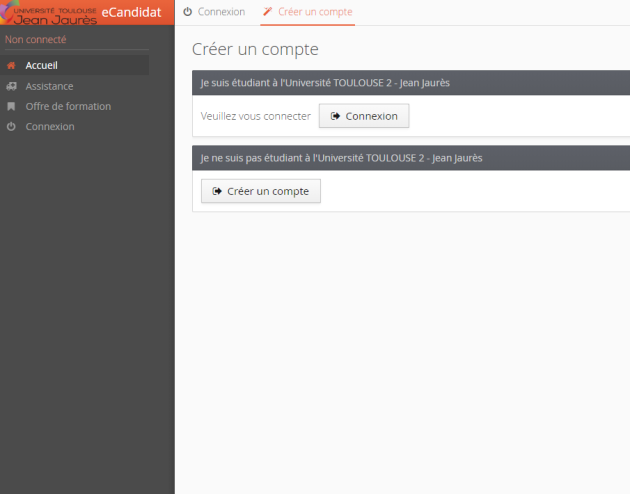Open Accueil in the sidebar menu
Image resolution: width=630 pixels, height=494 pixels.
pos(42,66)
